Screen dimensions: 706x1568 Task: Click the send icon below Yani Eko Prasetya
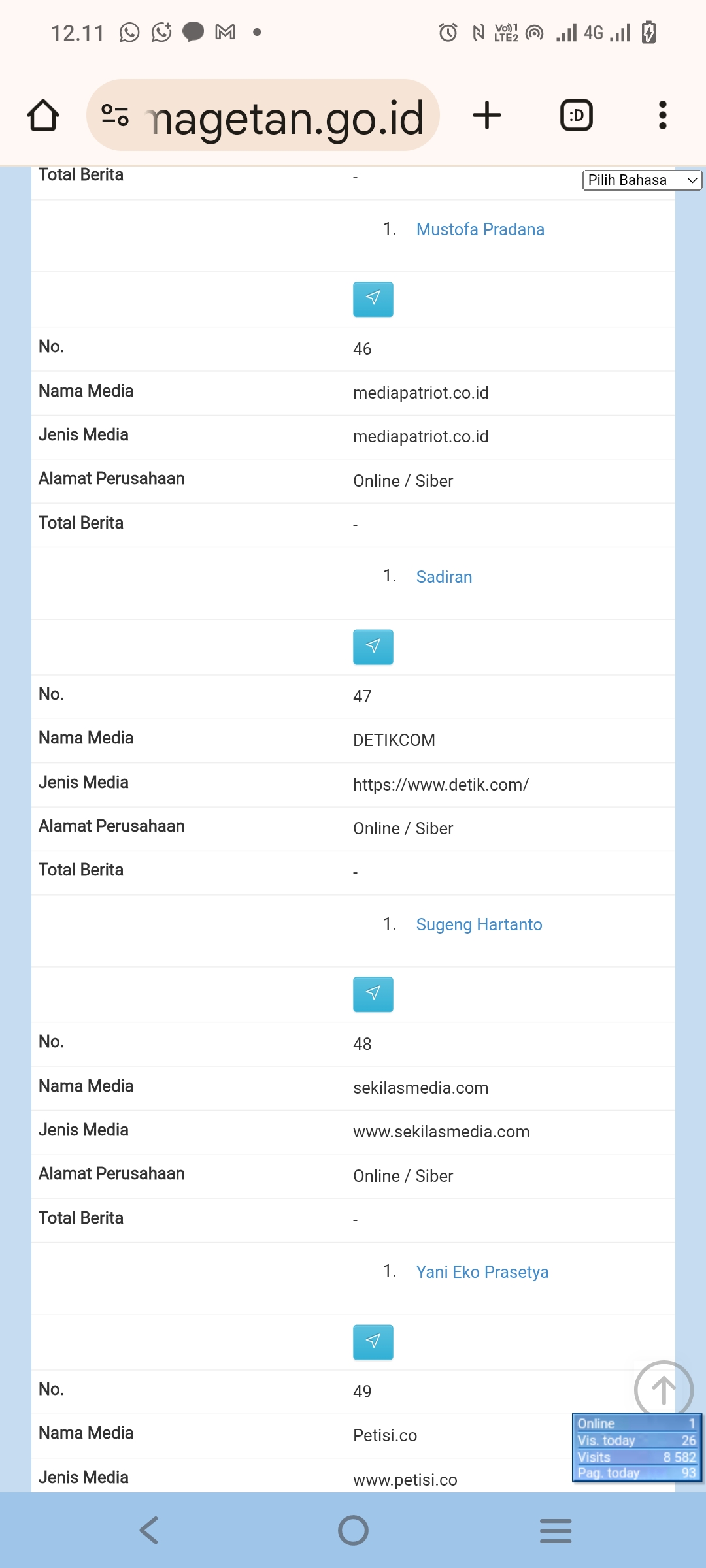tap(373, 1342)
